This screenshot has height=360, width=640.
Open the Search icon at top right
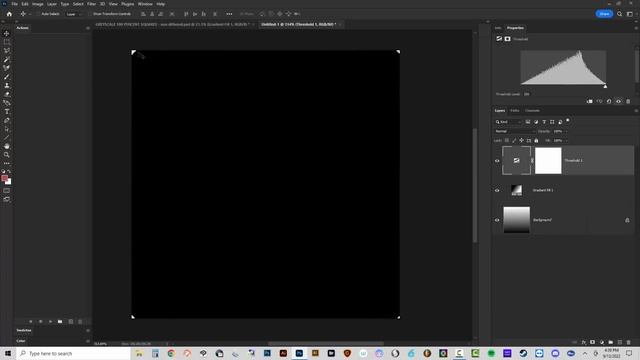point(619,14)
